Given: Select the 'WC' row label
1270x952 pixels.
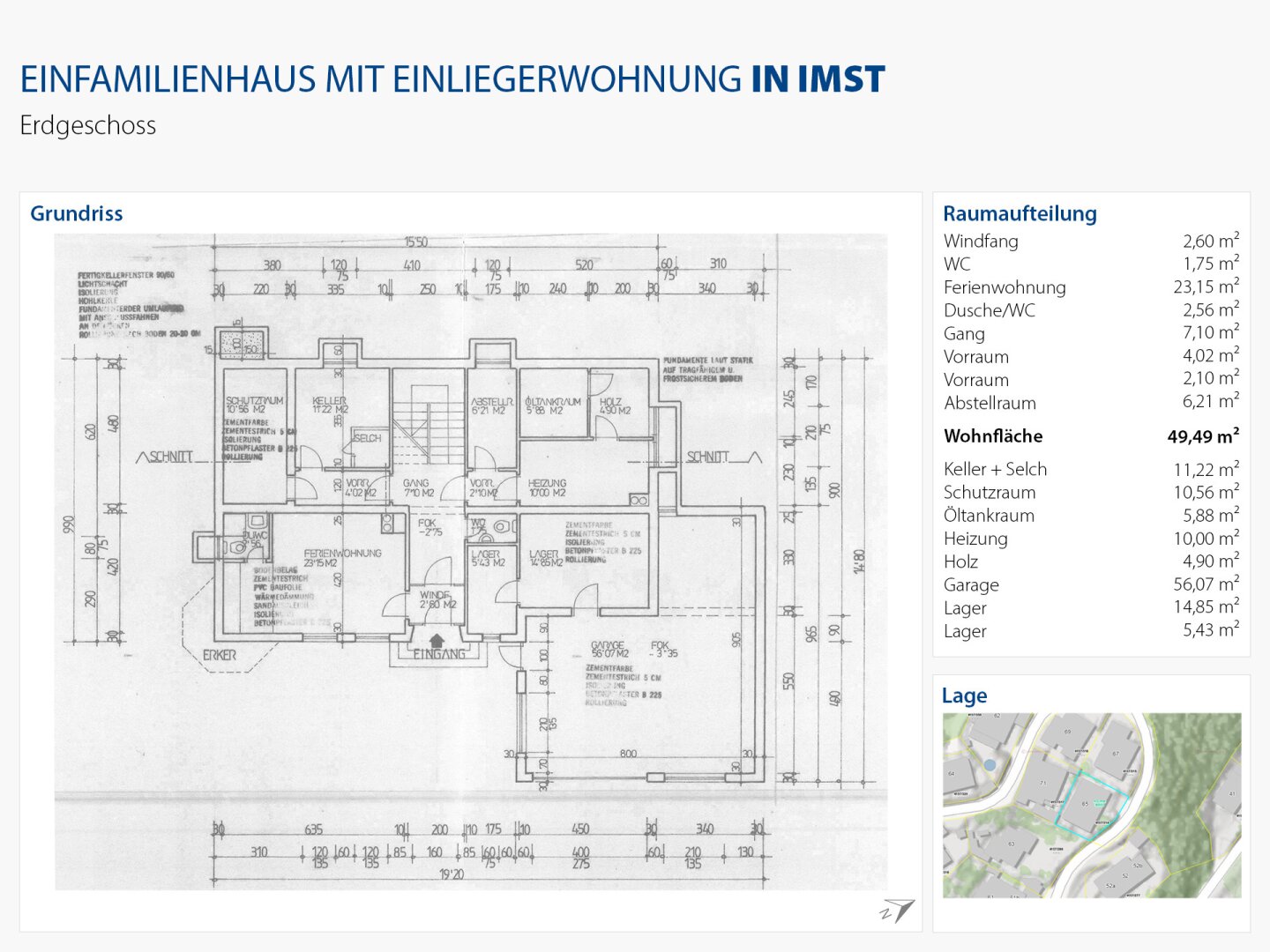Looking at the screenshot, I should [x=957, y=264].
